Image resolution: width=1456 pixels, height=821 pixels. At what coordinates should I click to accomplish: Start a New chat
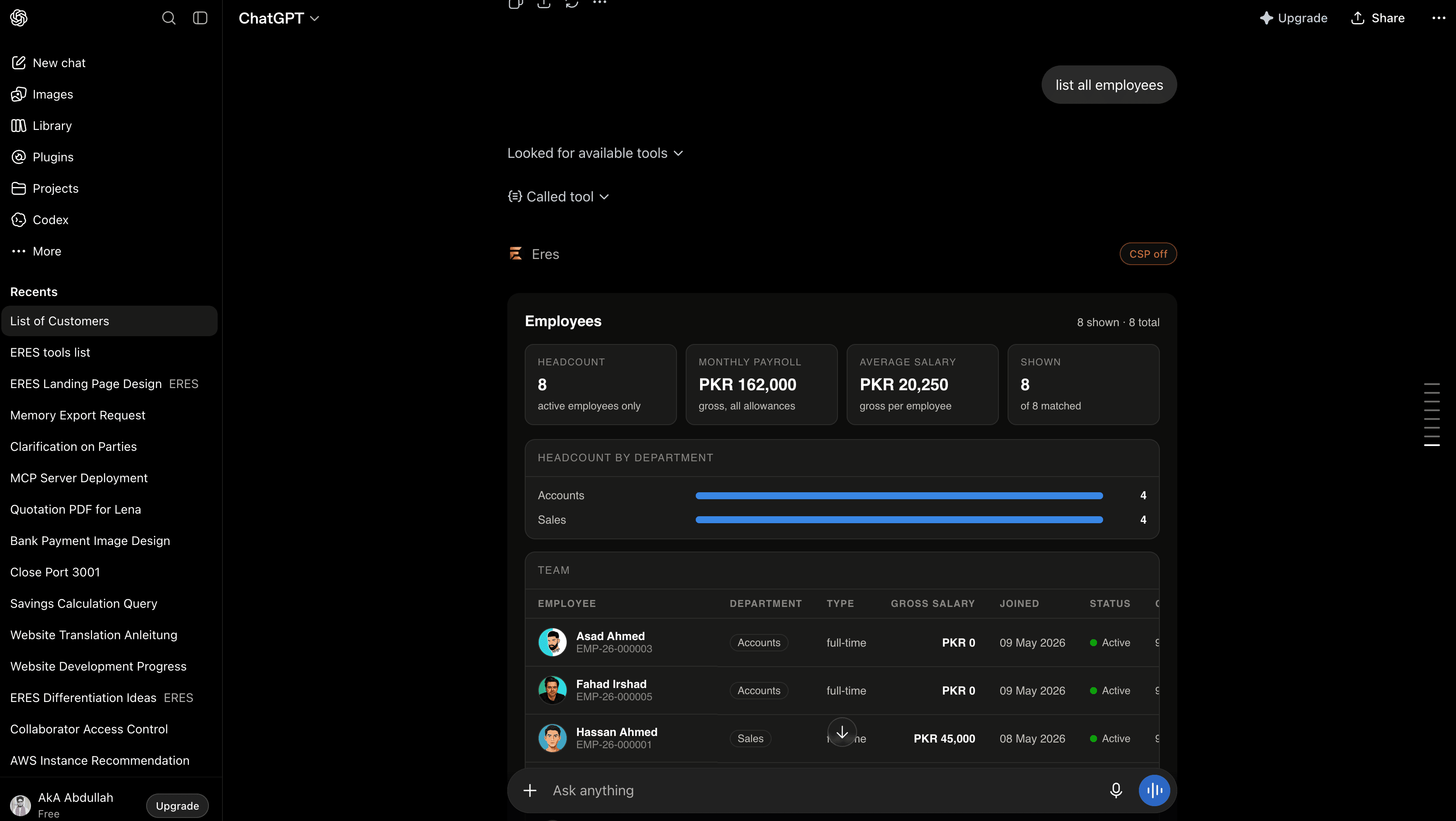(x=109, y=63)
